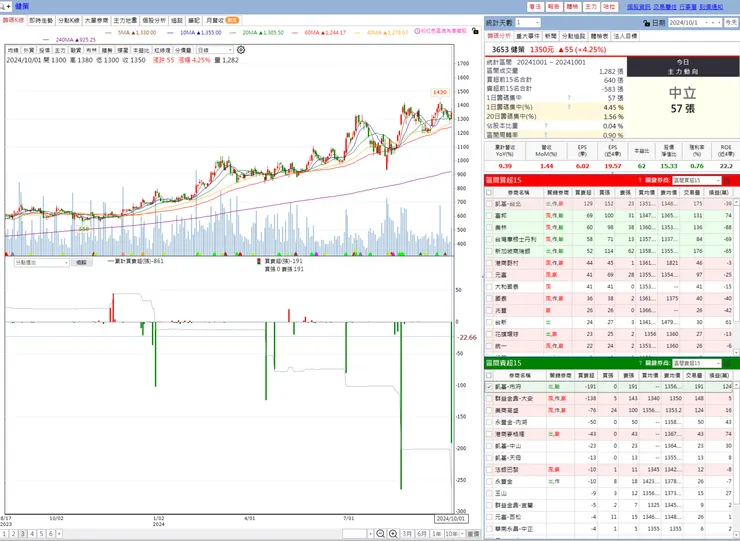Click the 主力 button in top bar
Viewport: 740px width, 541px height.
click(591, 7)
